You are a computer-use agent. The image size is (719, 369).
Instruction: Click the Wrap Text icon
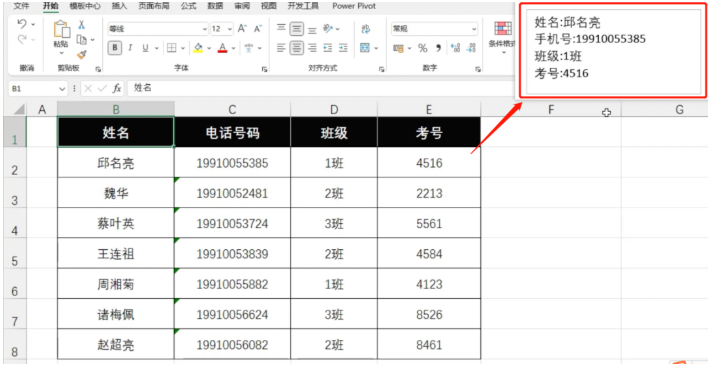coord(365,29)
